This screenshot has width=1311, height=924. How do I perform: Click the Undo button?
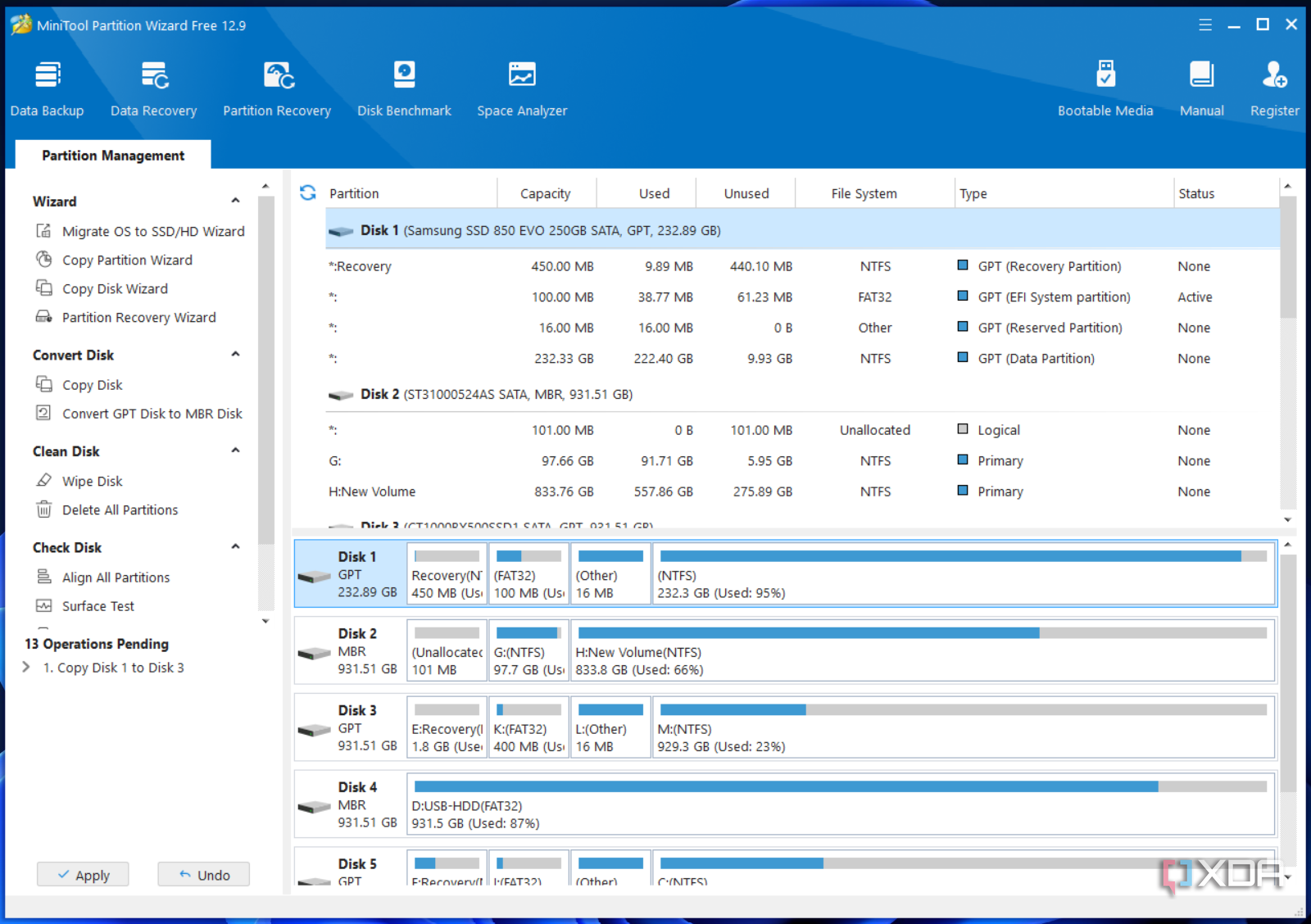coord(204,875)
